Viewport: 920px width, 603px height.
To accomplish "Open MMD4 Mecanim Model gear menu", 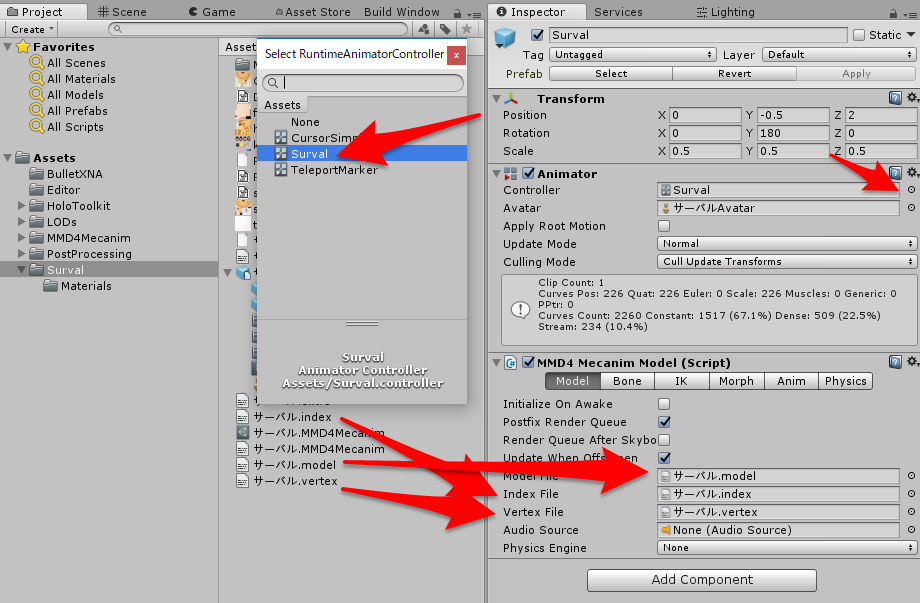I will click(x=912, y=361).
